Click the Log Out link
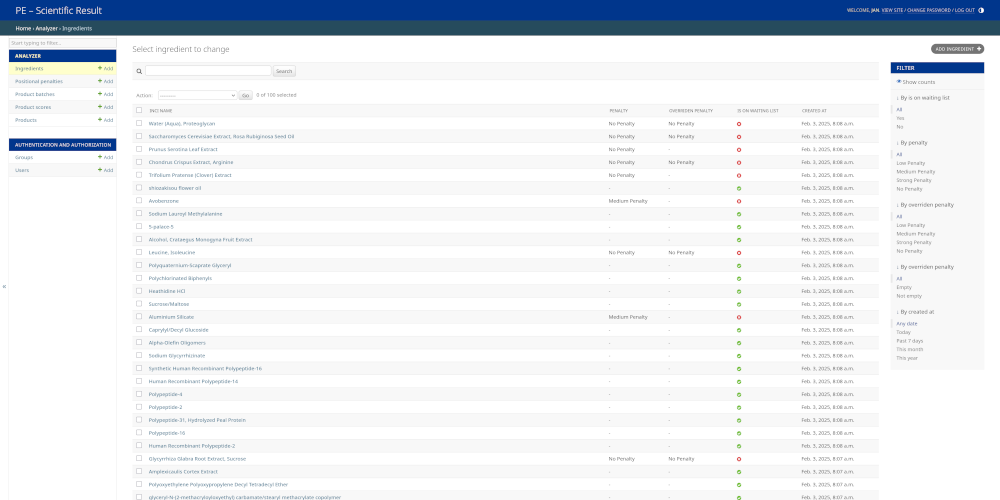1000x500 pixels. (x=964, y=10)
